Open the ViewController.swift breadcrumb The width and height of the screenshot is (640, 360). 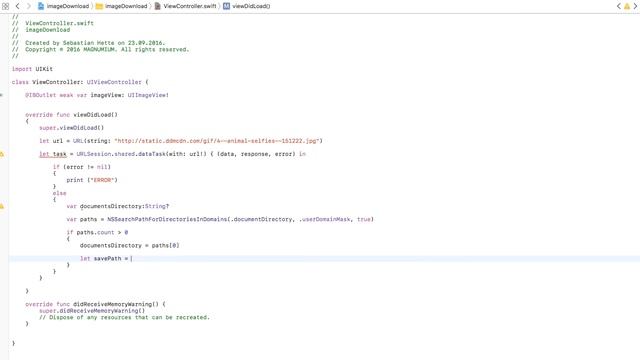[x=185, y=6]
